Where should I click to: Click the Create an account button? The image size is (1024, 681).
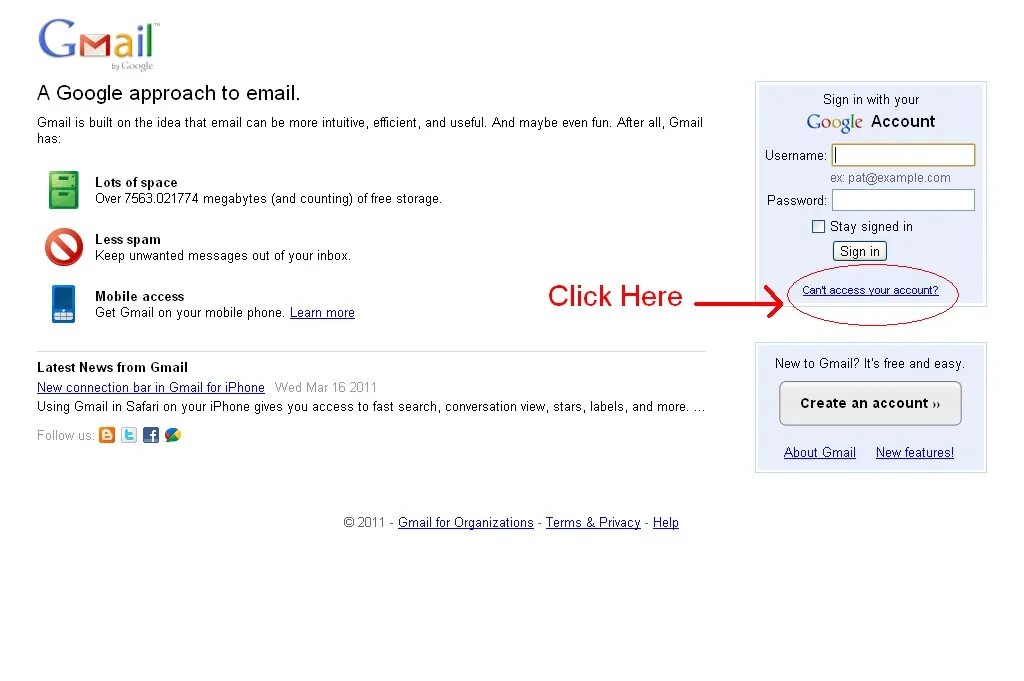870,404
